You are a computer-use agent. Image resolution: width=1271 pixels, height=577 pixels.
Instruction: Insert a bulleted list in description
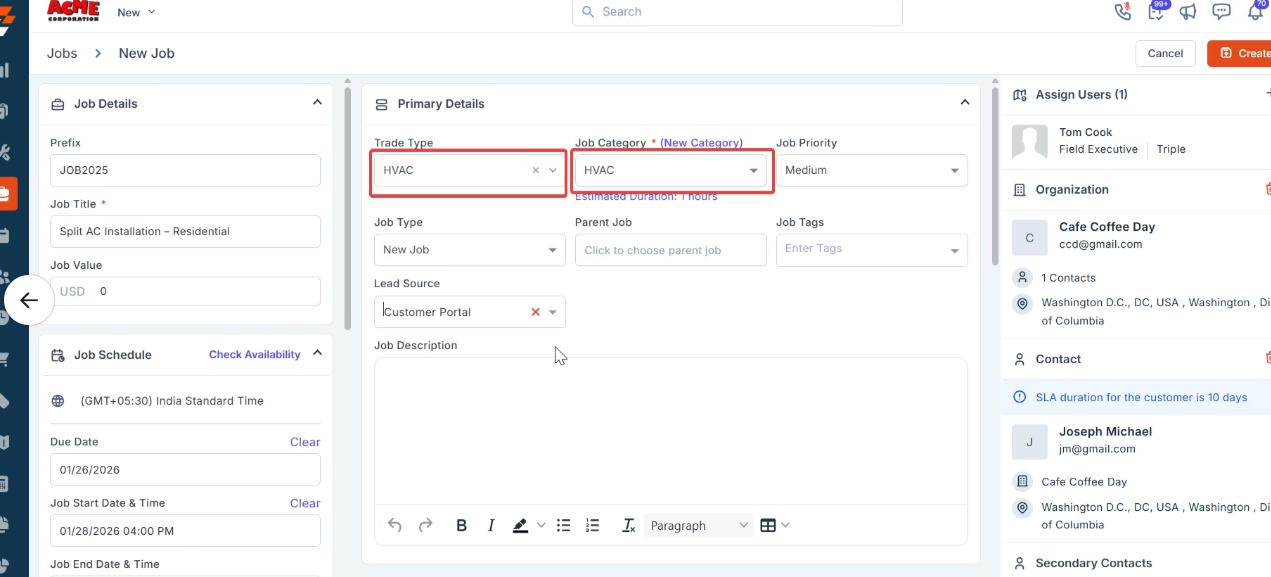coord(563,525)
